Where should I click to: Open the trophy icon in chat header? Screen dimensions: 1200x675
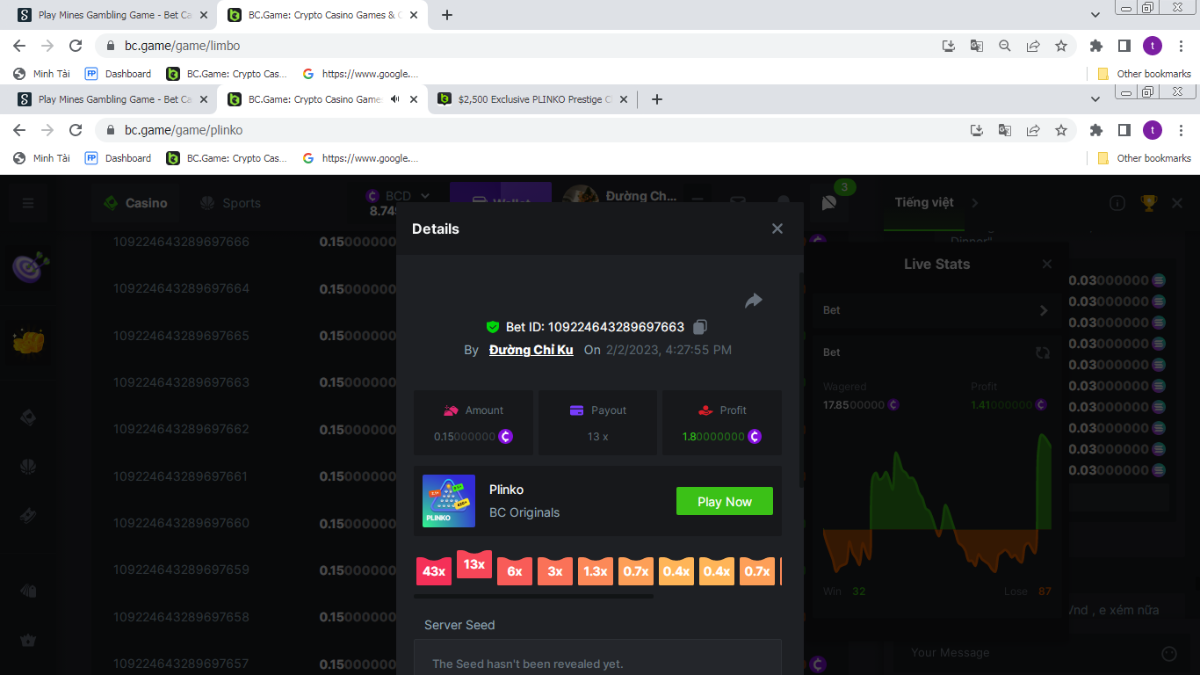coord(1148,203)
